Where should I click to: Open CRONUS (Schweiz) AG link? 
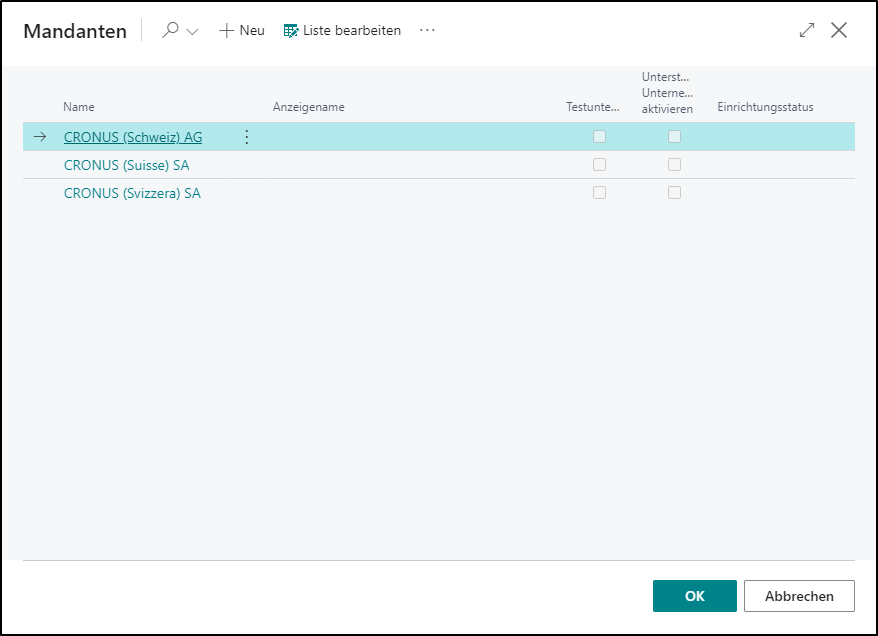click(133, 137)
